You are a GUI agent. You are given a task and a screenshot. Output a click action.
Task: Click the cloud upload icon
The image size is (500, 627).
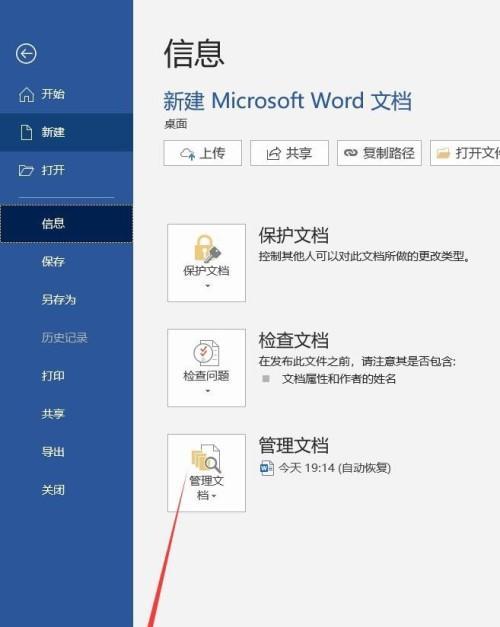(187, 154)
